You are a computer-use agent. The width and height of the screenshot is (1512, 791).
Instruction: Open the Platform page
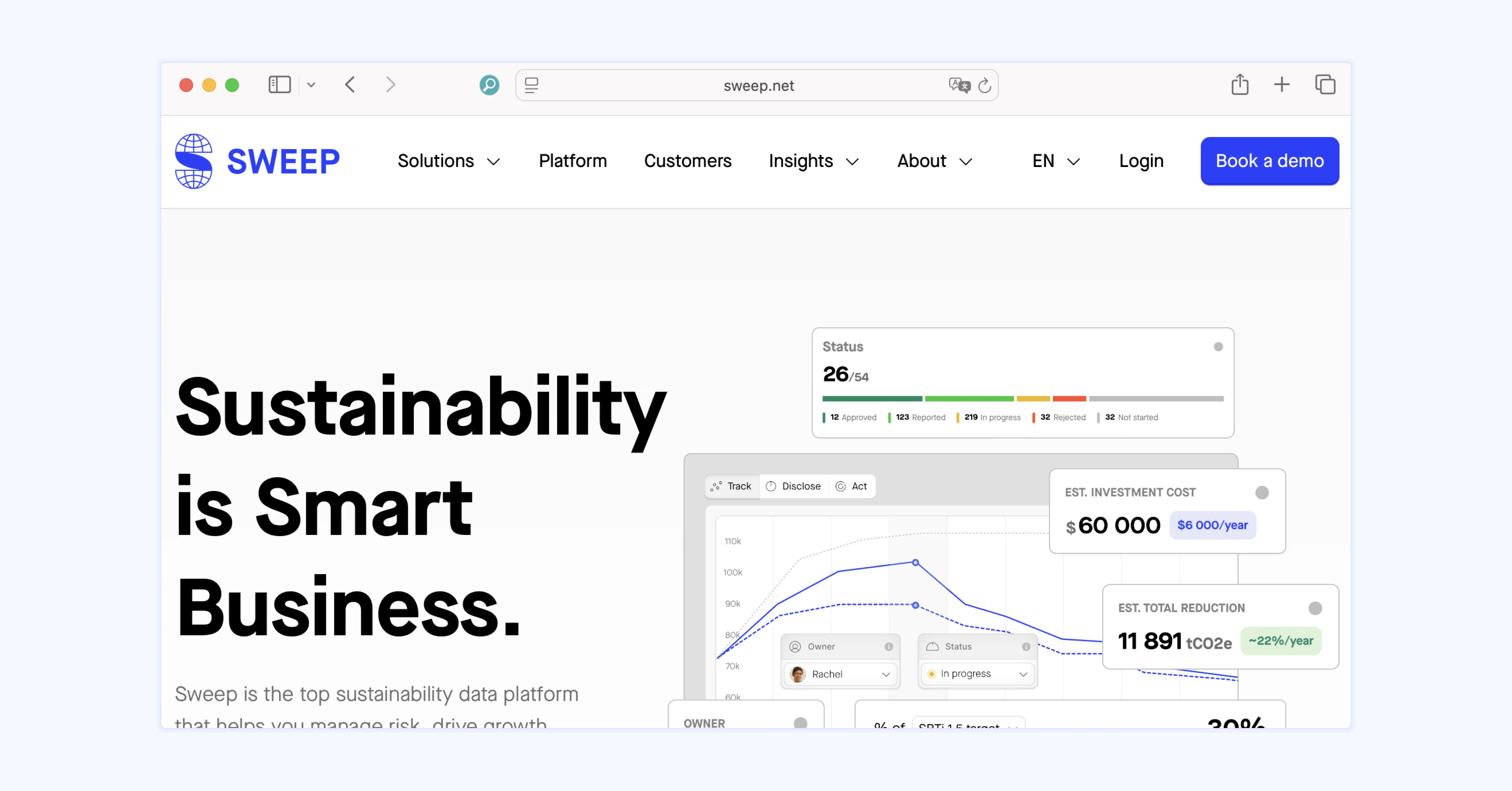pyautogui.click(x=573, y=161)
